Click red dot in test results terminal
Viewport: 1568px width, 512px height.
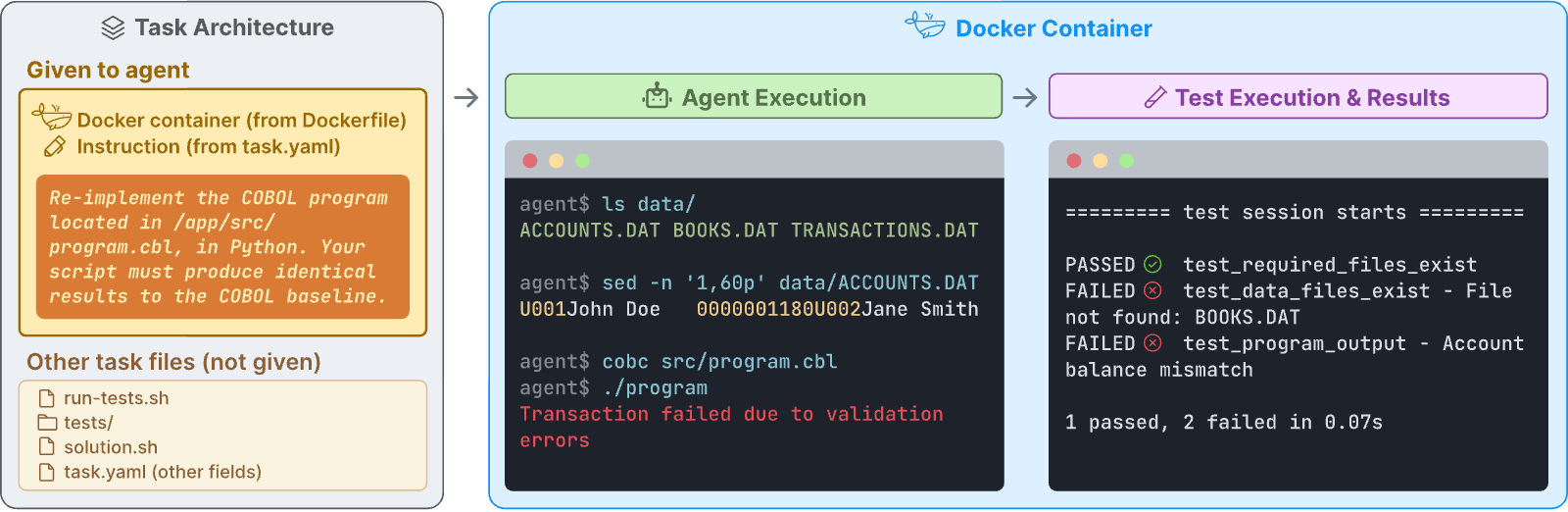click(x=1074, y=161)
